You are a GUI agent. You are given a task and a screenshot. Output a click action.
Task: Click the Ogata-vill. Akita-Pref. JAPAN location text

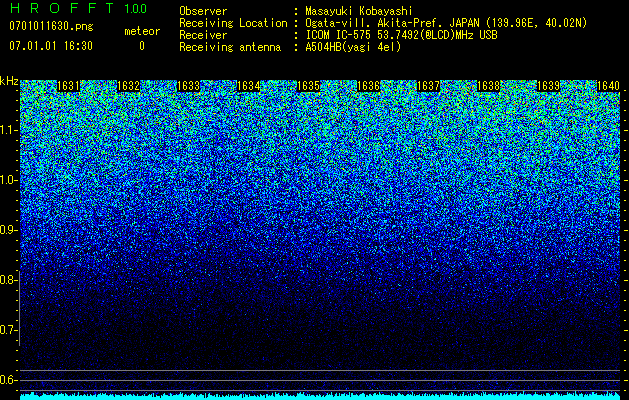point(446,23)
